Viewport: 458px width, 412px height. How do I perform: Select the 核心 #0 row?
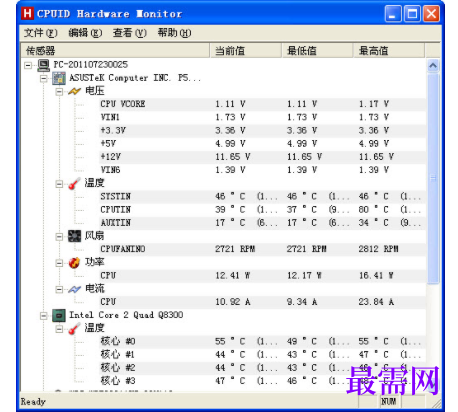[262, 341]
